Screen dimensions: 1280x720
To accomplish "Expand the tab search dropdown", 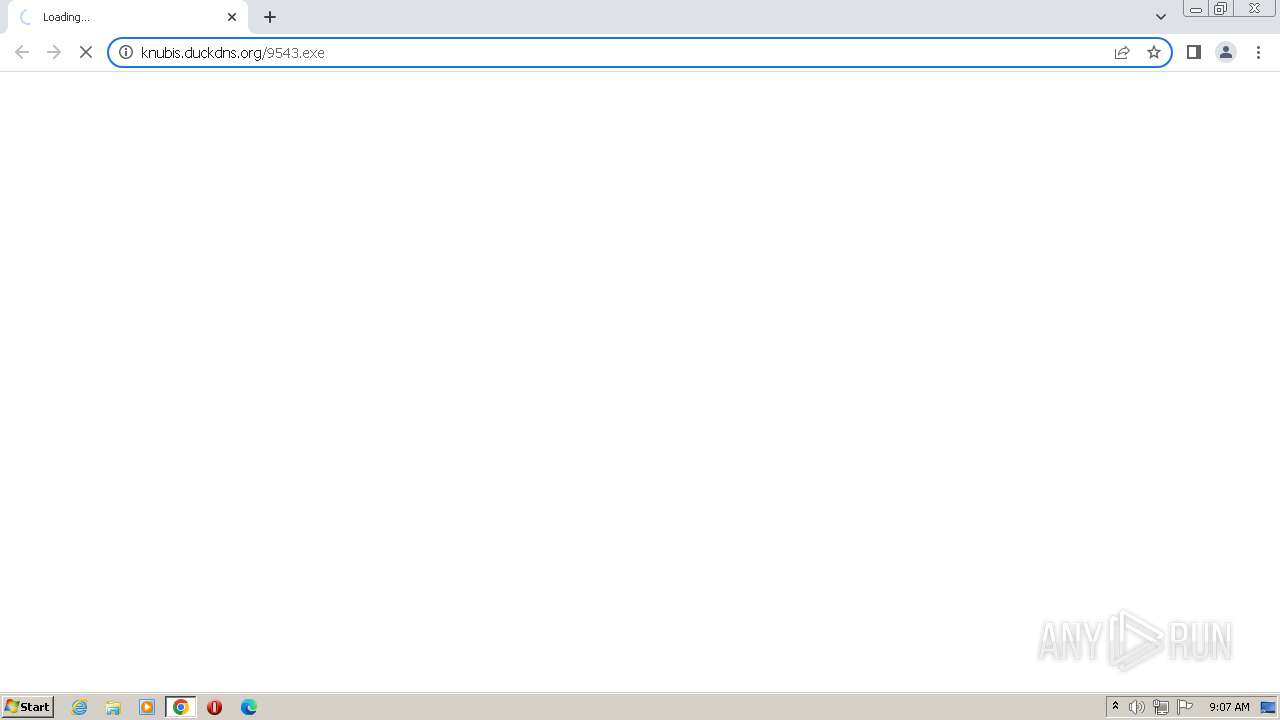I will click(1161, 17).
